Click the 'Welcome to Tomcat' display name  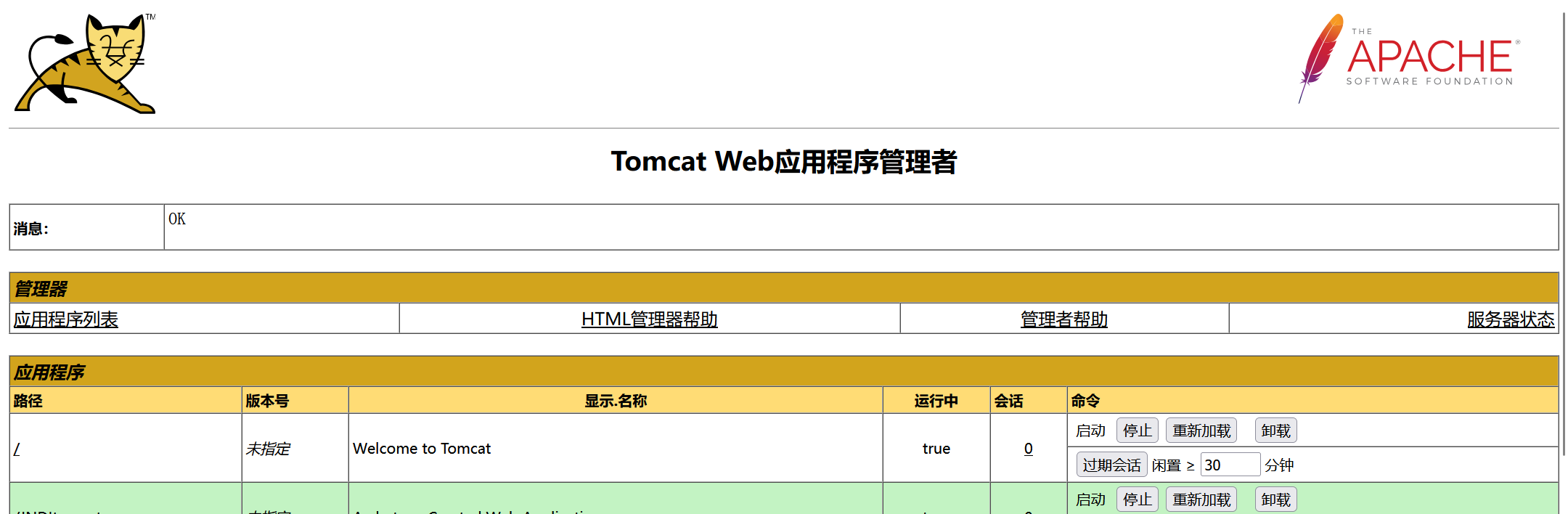422,449
